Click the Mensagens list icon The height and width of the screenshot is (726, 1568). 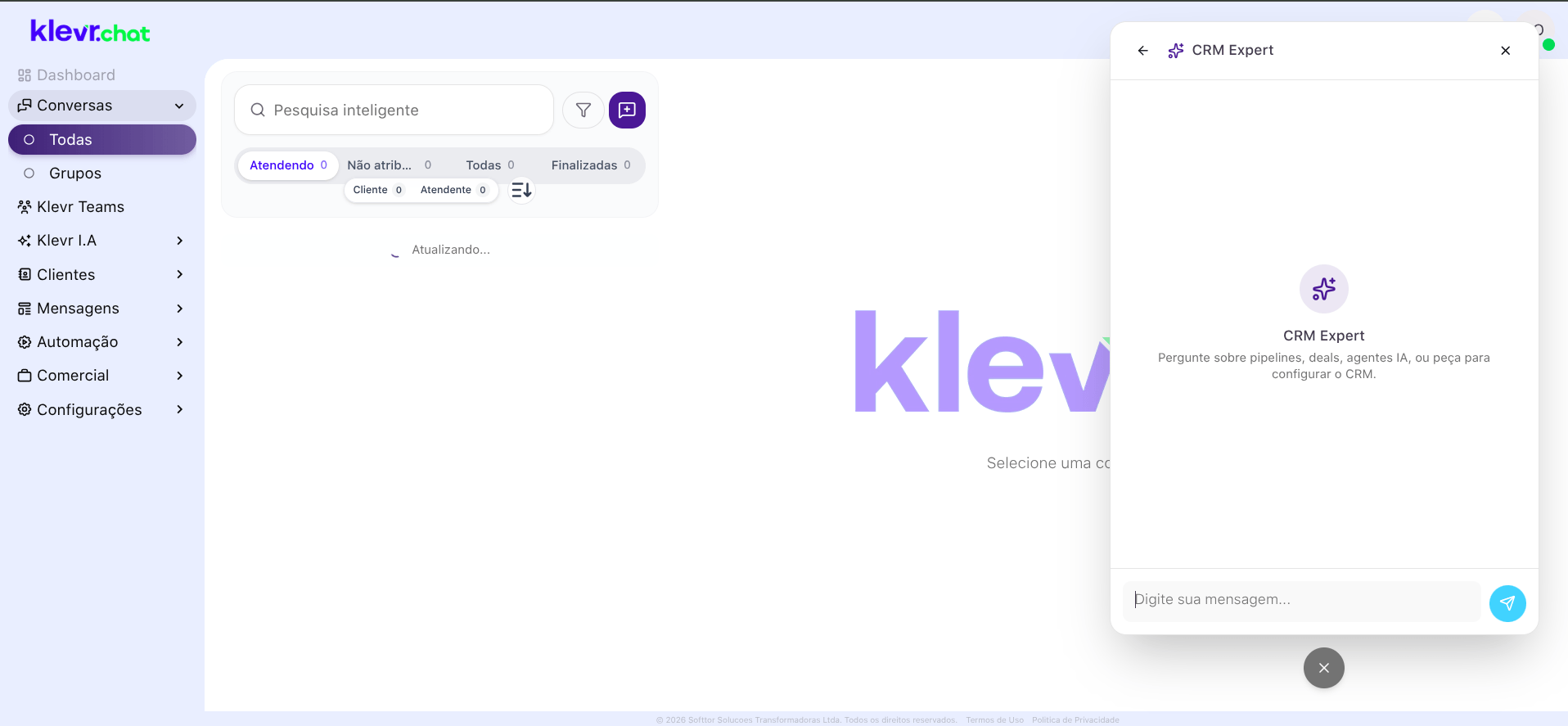pos(25,309)
